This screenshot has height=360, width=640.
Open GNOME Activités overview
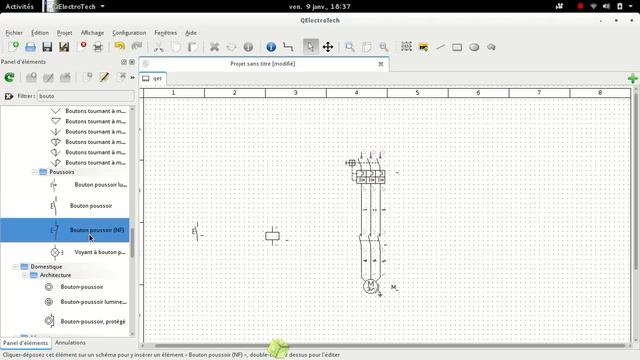(x=20, y=7)
